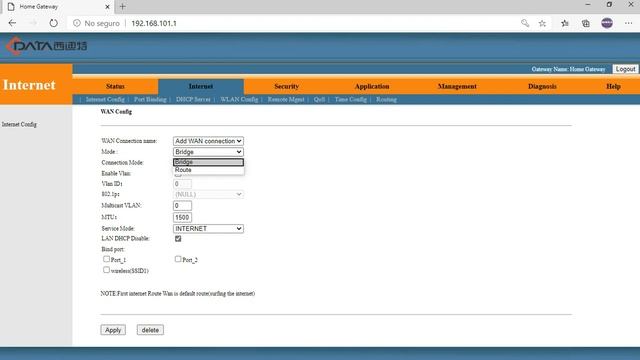Open the Service Mode INTERNET dropdown
The image size is (640, 360).
tap(208, 229)
